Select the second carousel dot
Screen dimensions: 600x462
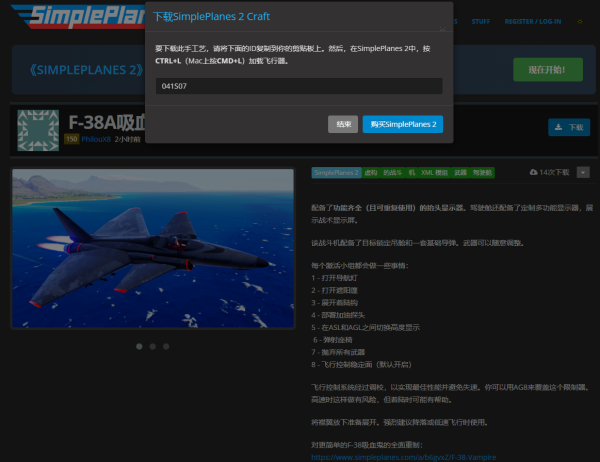[x=153, y=346]
